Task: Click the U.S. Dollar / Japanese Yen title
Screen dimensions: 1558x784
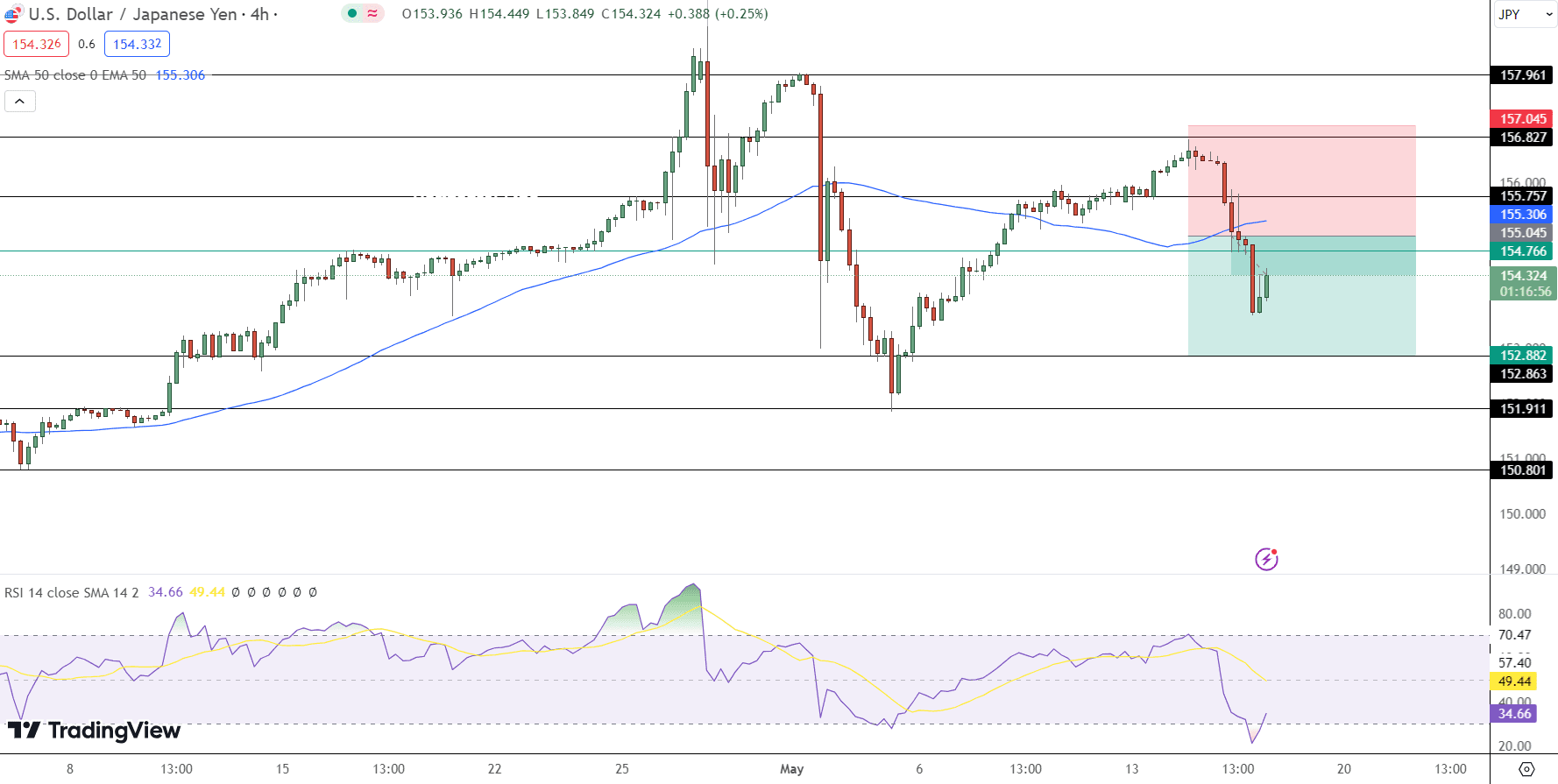Action: pyautogui.click(x=132, y=14)
